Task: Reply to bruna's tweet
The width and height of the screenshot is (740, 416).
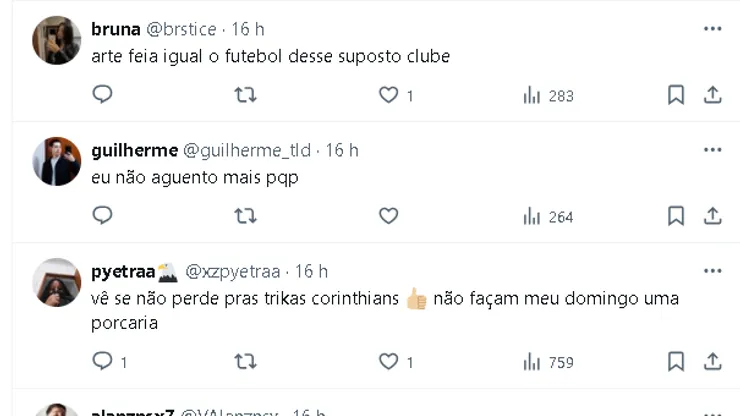Action: coord(103,95)
